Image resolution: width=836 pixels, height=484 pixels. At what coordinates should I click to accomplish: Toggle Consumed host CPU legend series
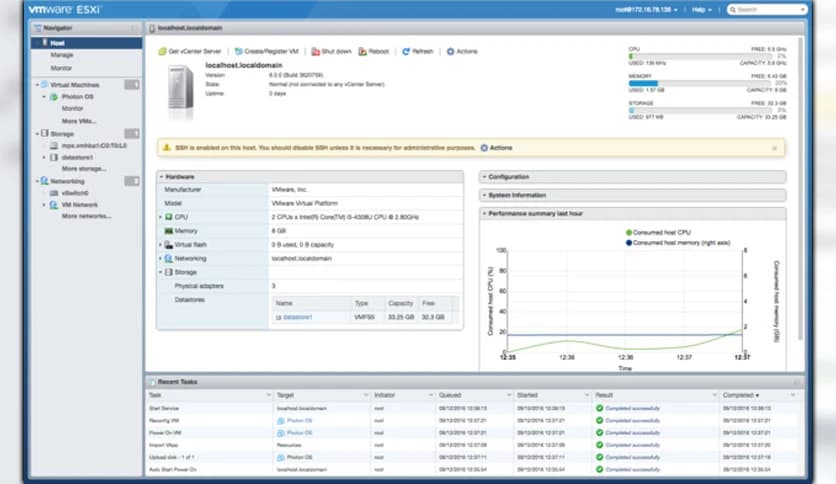coord(661,231)
